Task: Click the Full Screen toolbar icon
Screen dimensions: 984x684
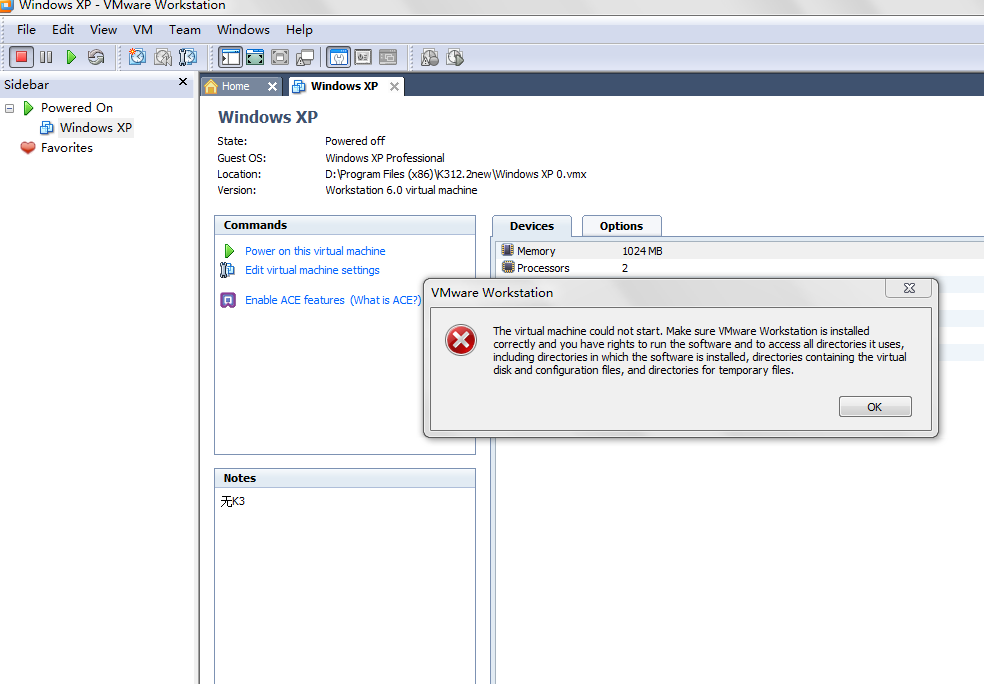Action: point(280,57)
